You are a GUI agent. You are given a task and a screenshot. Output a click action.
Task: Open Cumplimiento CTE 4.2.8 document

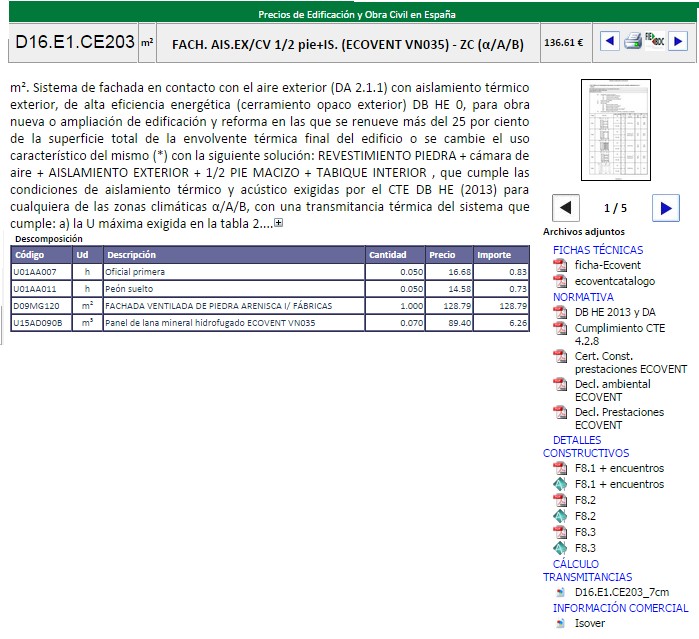point(620,334)
